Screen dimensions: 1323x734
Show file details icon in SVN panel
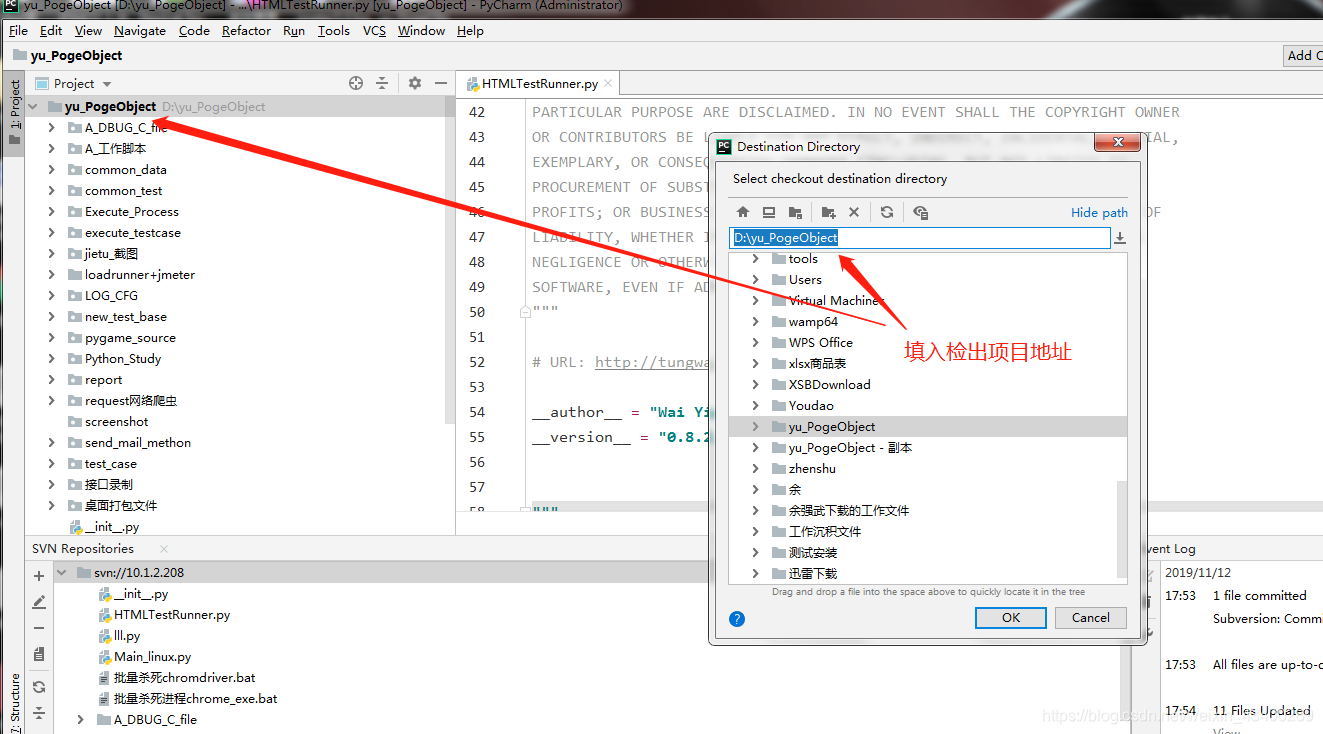(x=39, y=654)
